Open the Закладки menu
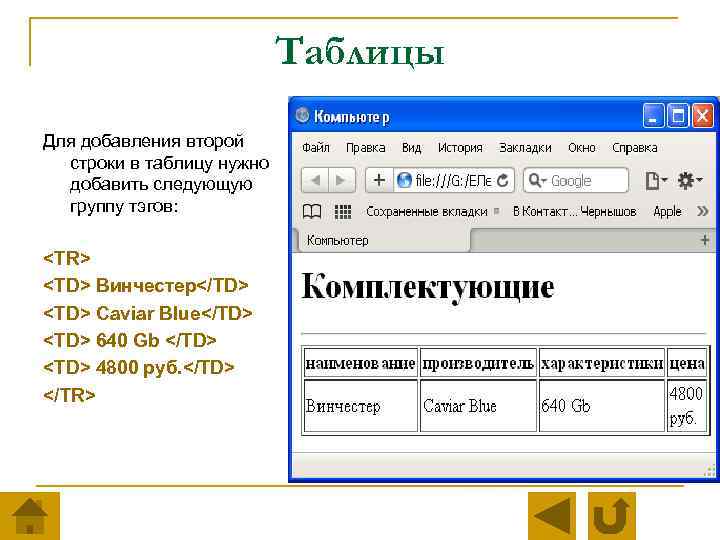Viewport: 720px width, 540px height. click(525, 148)
